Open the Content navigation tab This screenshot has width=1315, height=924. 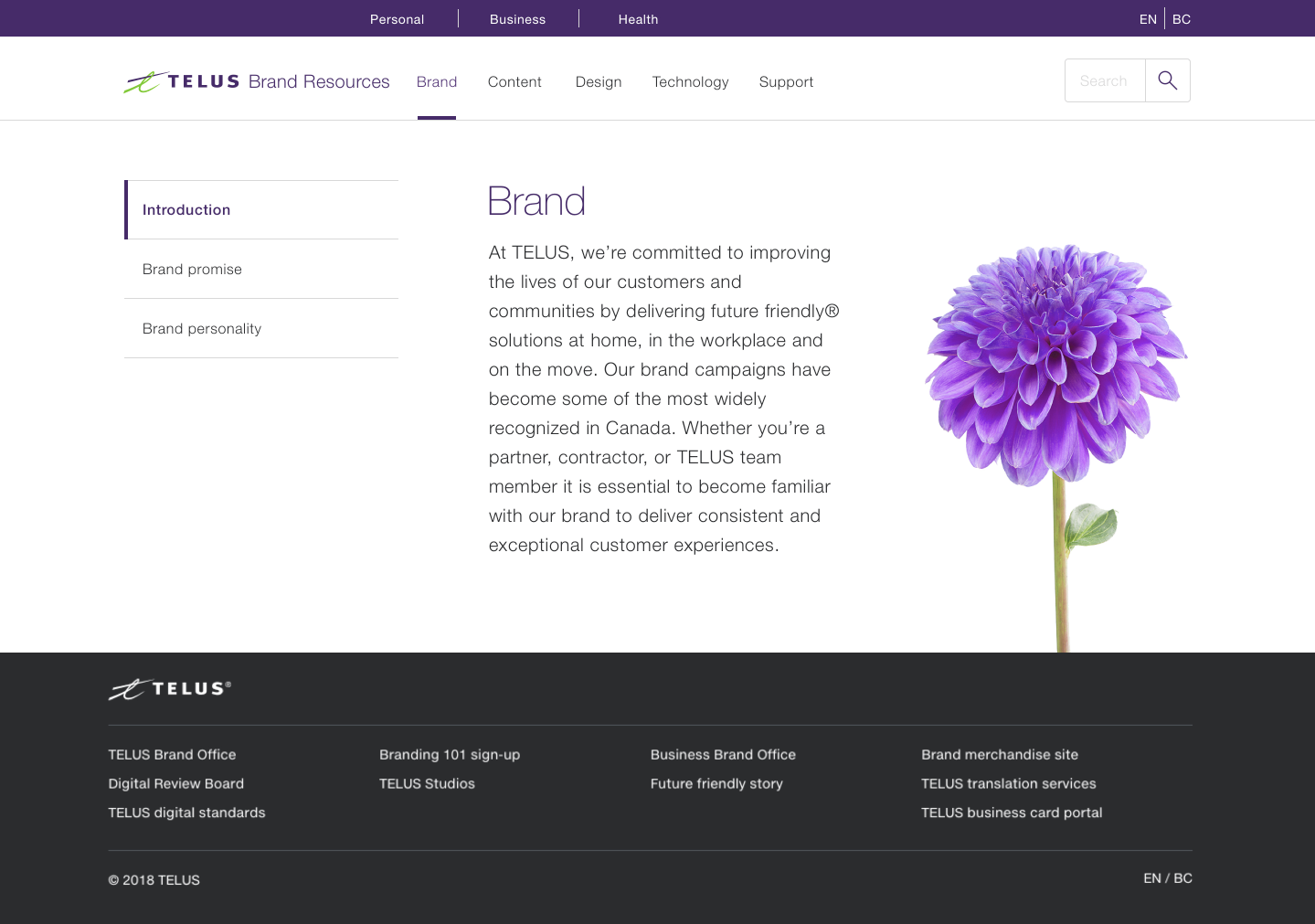(514, 82)
